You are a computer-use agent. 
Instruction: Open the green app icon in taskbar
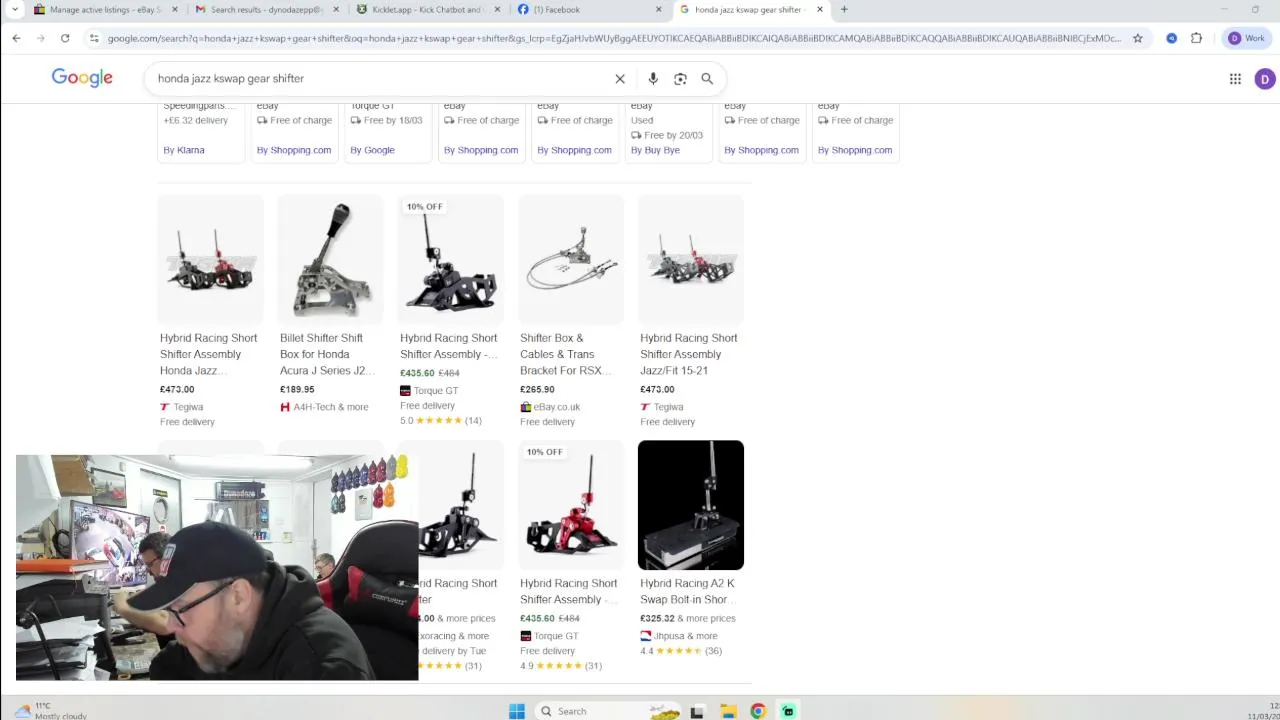click(788, 711)
